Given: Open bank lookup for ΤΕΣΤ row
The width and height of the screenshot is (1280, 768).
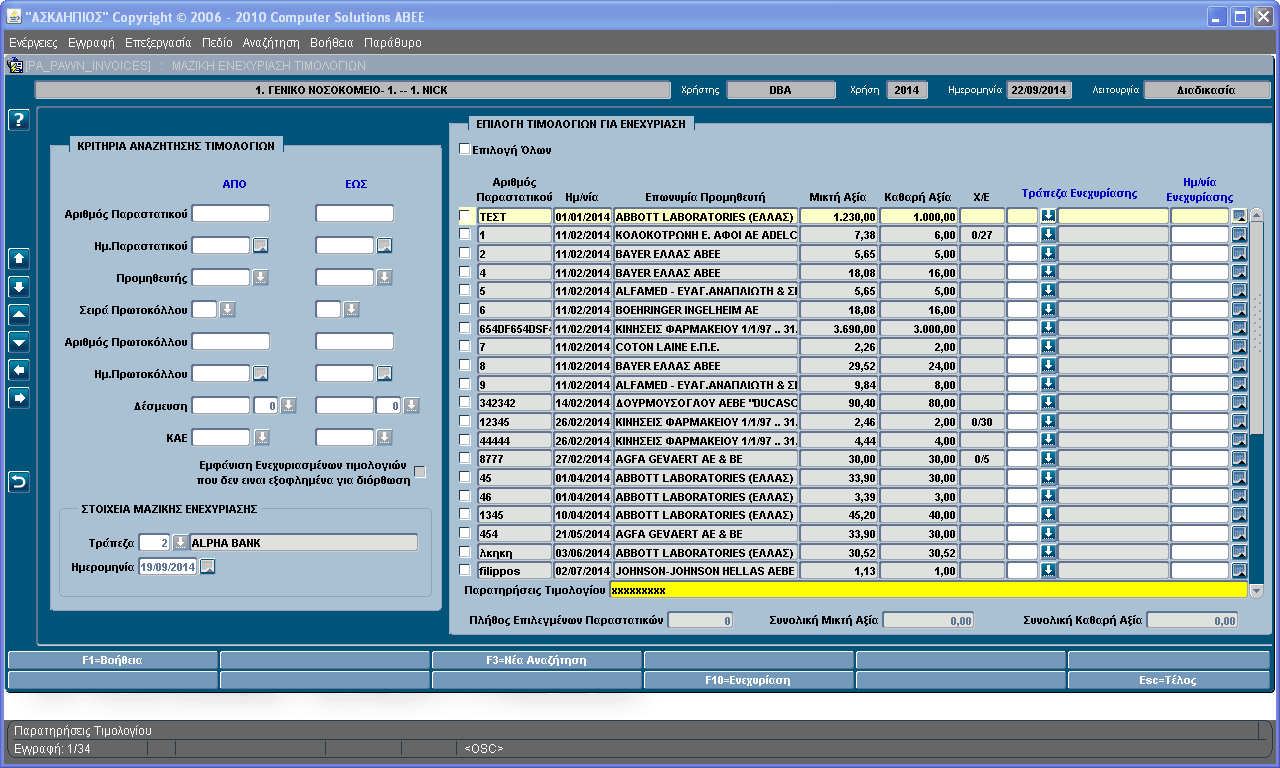Looking at the screenshot, I should (1048, 216).
